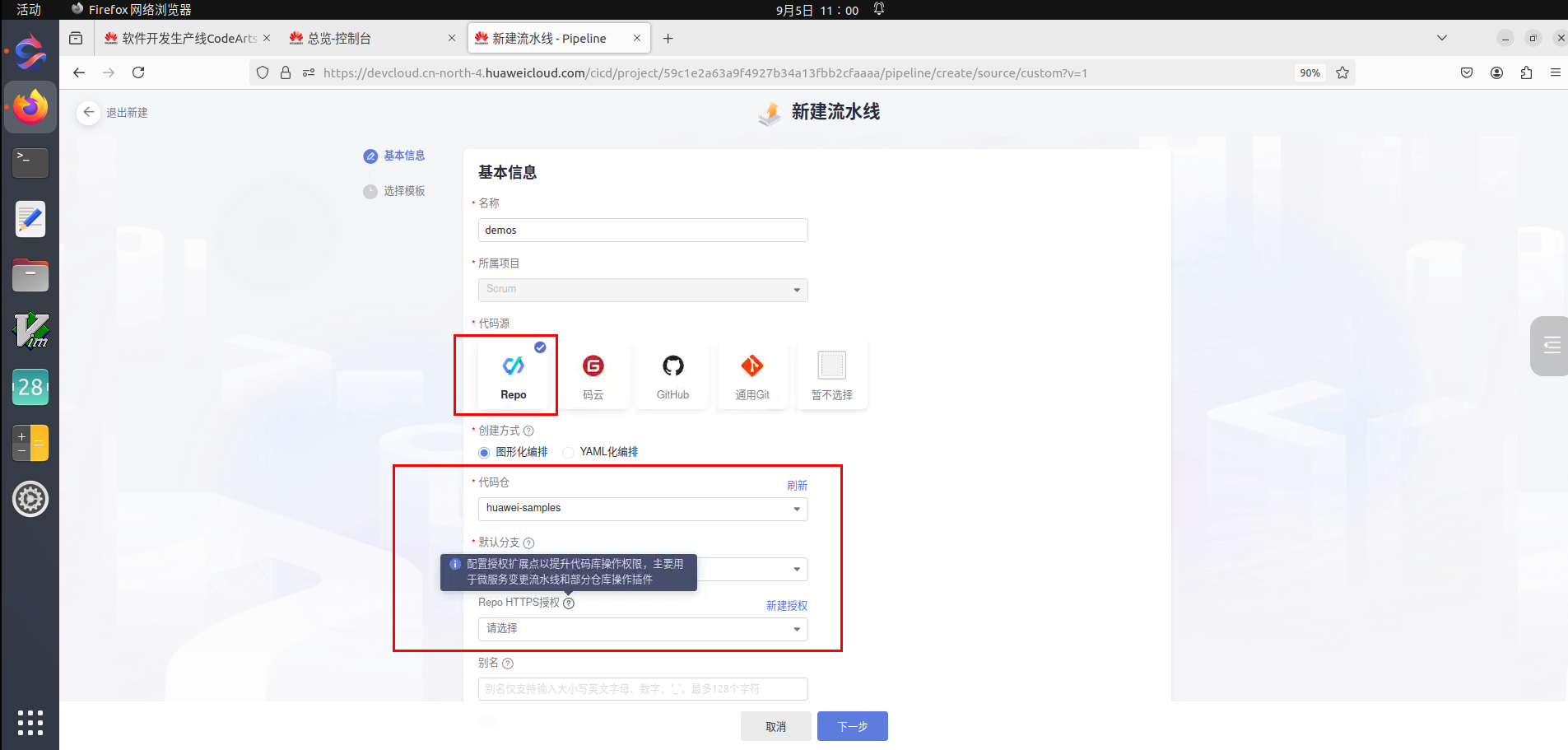Open the 所属项目 Scrum dropdown
This screenshot has width=1568, height=750.
[x=643, y=290]
